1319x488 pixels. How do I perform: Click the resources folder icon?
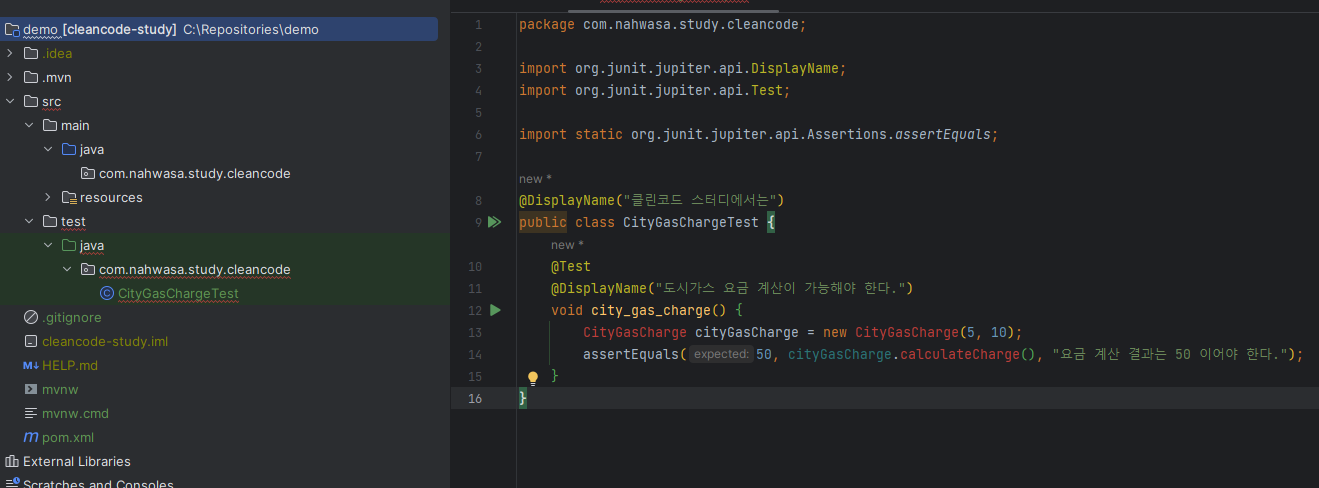point(69,197)
